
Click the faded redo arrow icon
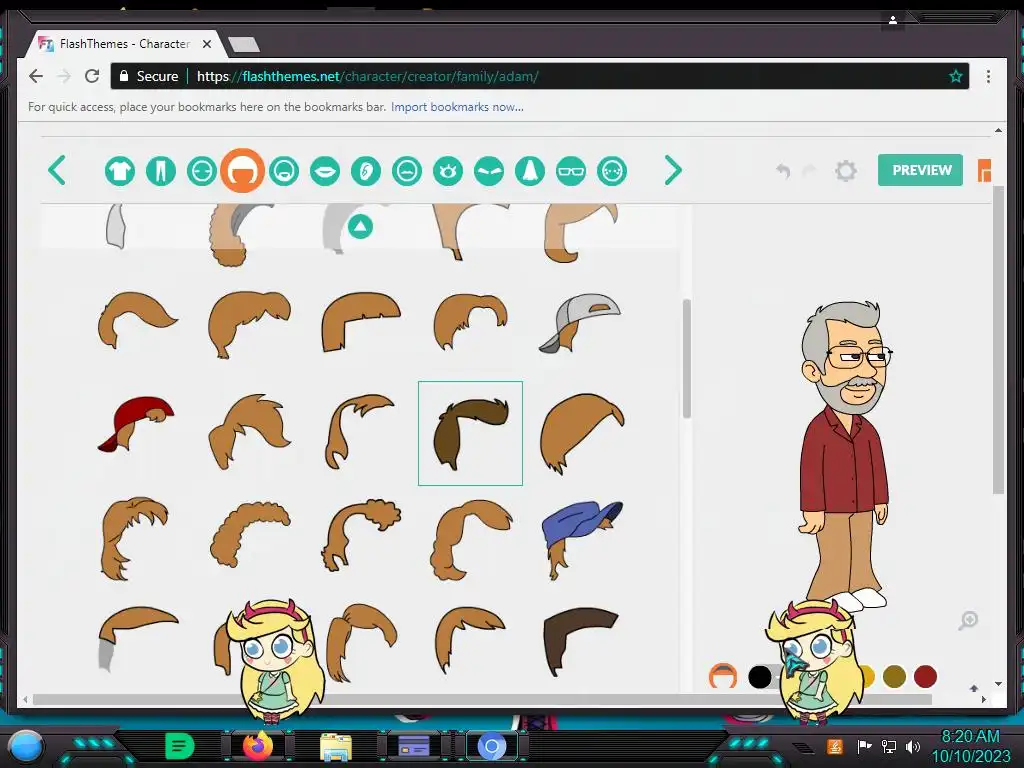pyautogui.click(x=809, y=171)
